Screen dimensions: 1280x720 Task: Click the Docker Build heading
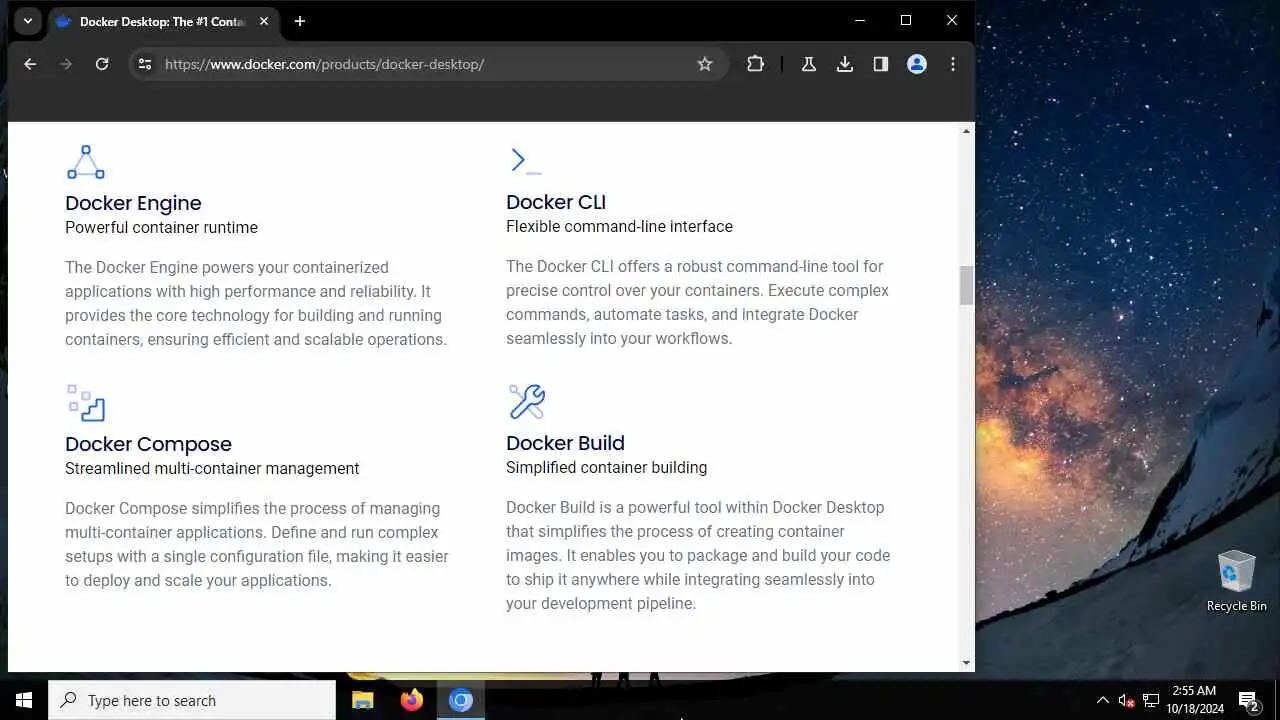click(x=565, y=443)
